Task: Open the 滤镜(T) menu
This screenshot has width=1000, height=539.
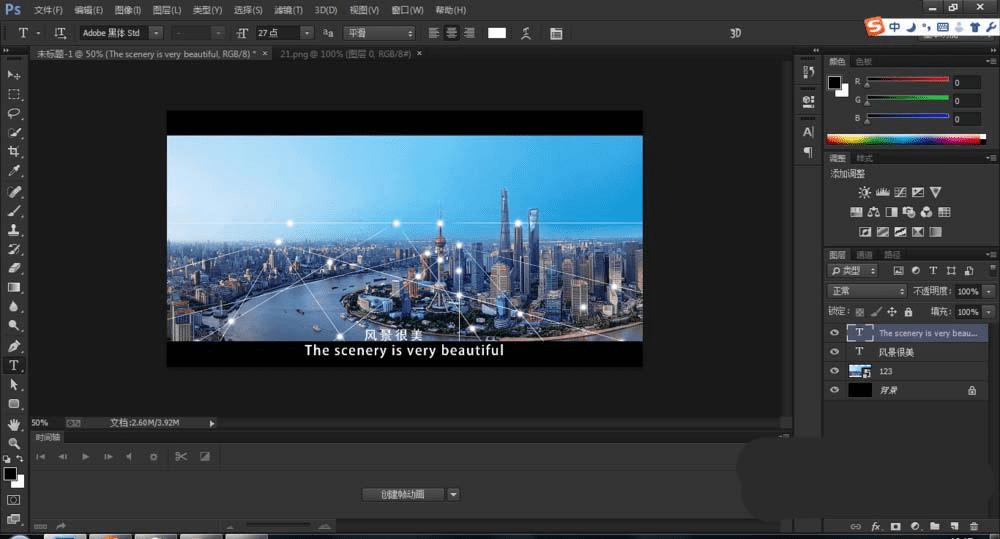Action: [x=287, y=10]
